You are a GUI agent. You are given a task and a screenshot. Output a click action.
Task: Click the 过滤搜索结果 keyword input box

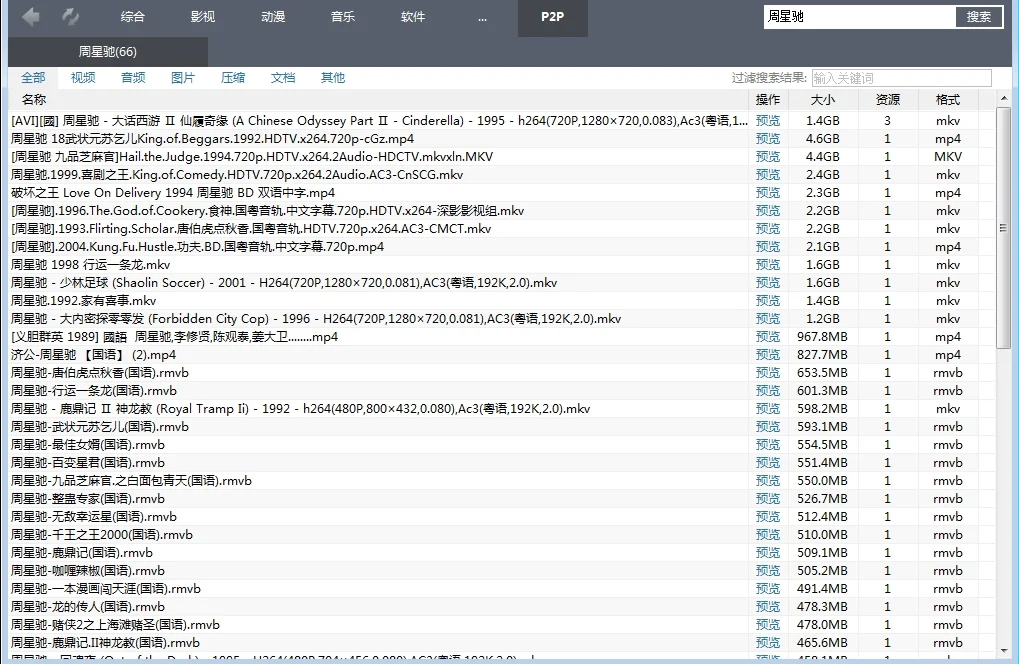point(900,77)
